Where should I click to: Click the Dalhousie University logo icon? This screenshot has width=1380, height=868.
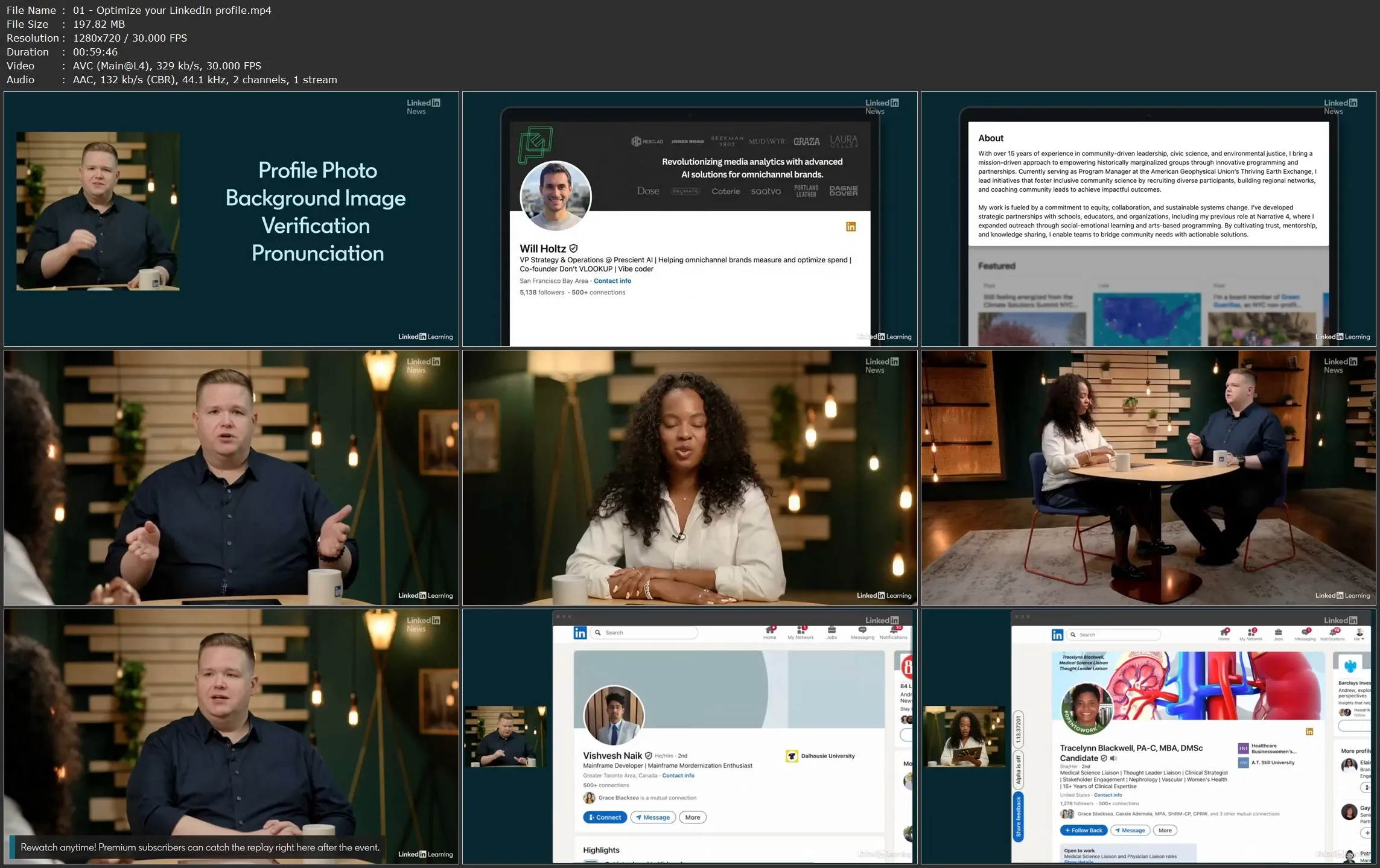792,756
